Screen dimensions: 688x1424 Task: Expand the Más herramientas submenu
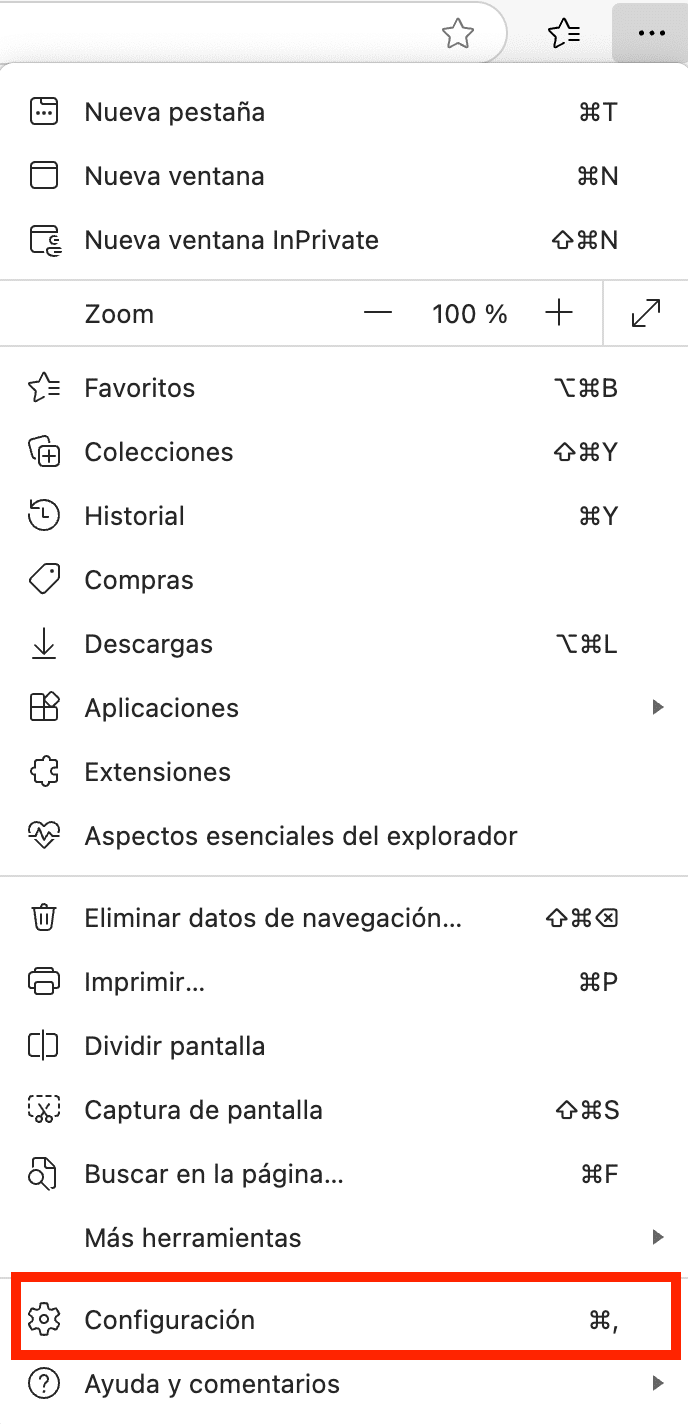(x=657, y=1238)
